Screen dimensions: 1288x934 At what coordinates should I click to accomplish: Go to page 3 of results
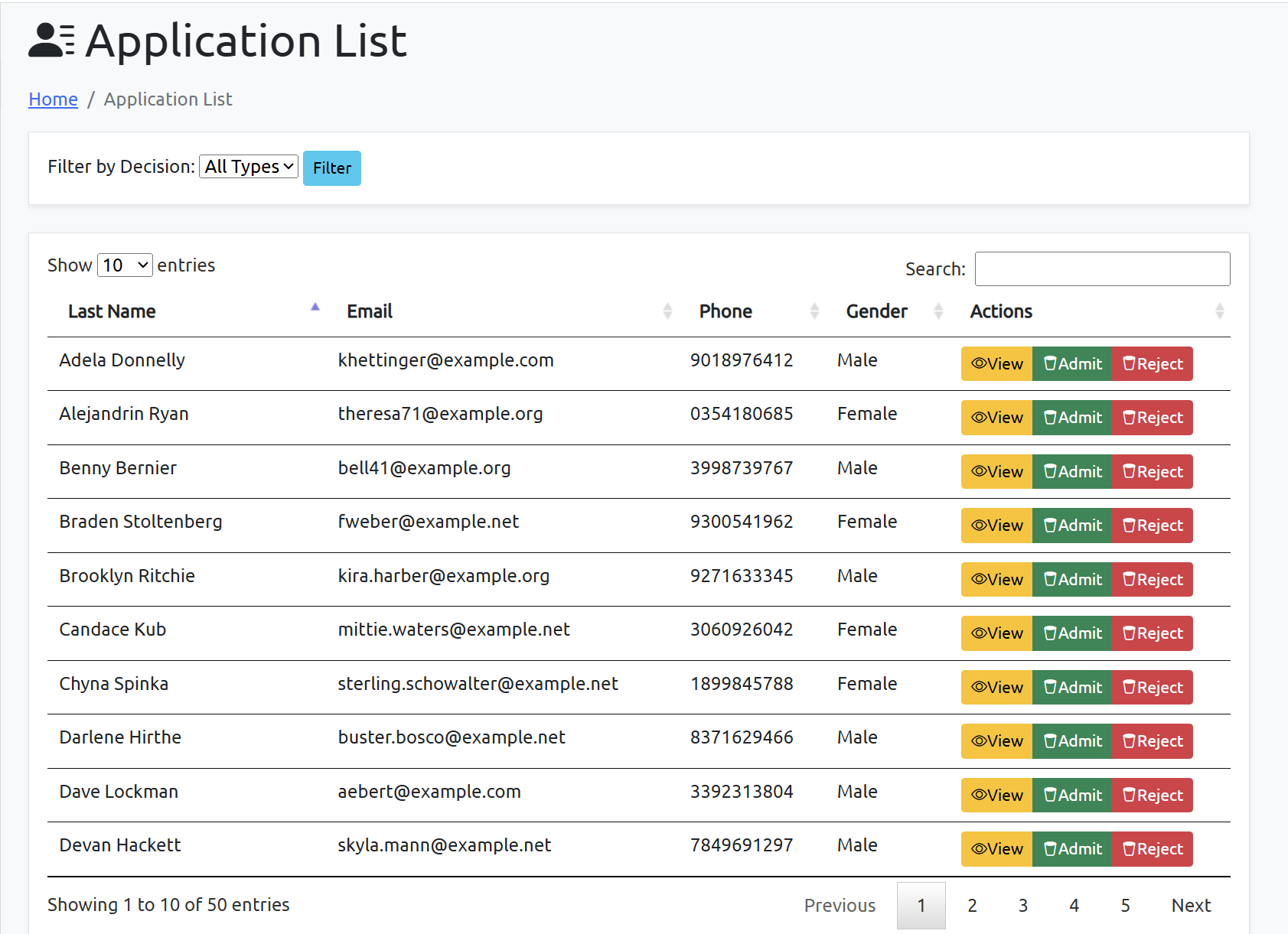[1022, 906]
